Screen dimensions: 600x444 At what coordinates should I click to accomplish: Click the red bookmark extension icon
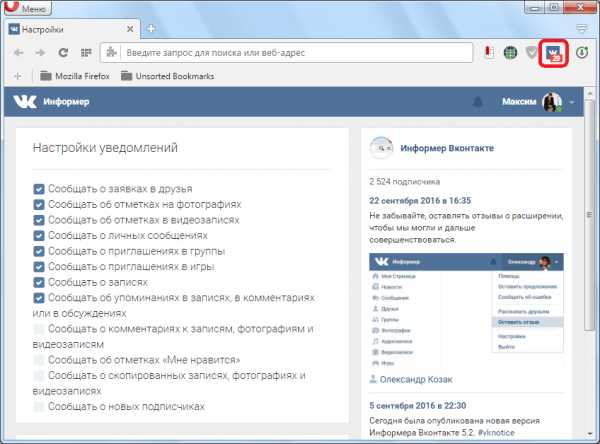pos(488,52)
